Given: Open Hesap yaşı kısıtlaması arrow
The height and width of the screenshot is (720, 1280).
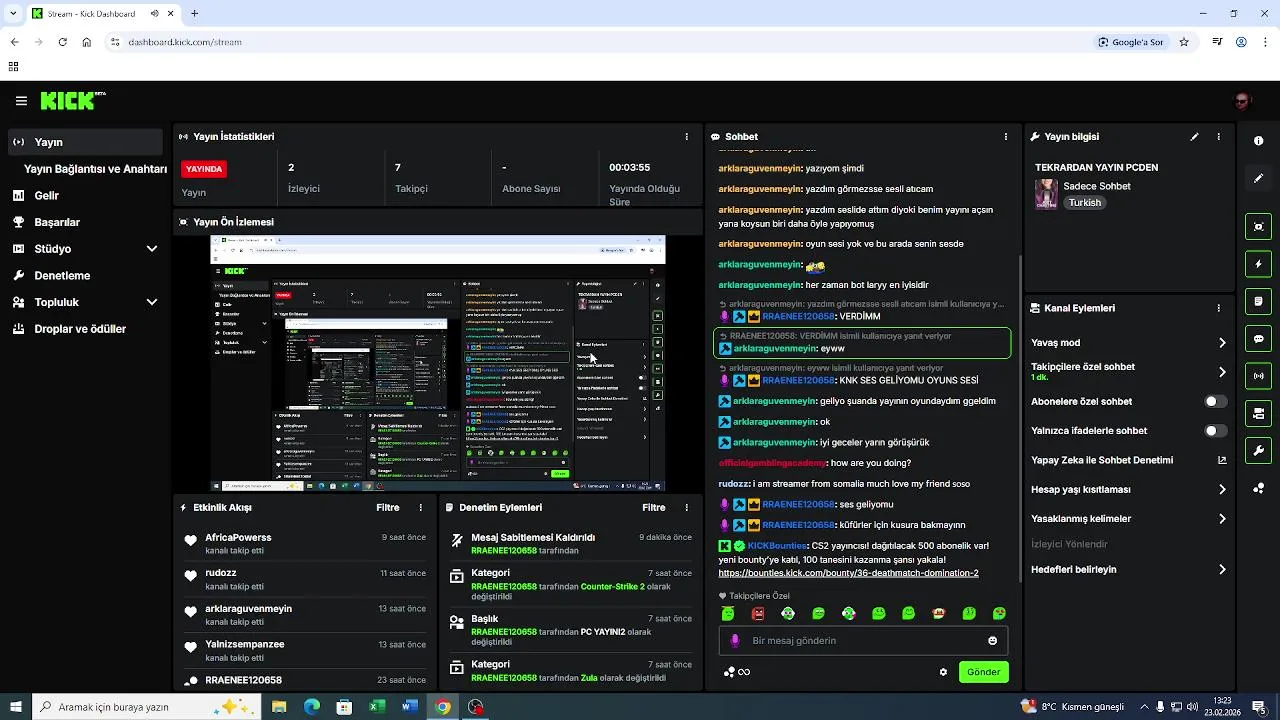Looking at the screenshot, I should pos(1222,490).
